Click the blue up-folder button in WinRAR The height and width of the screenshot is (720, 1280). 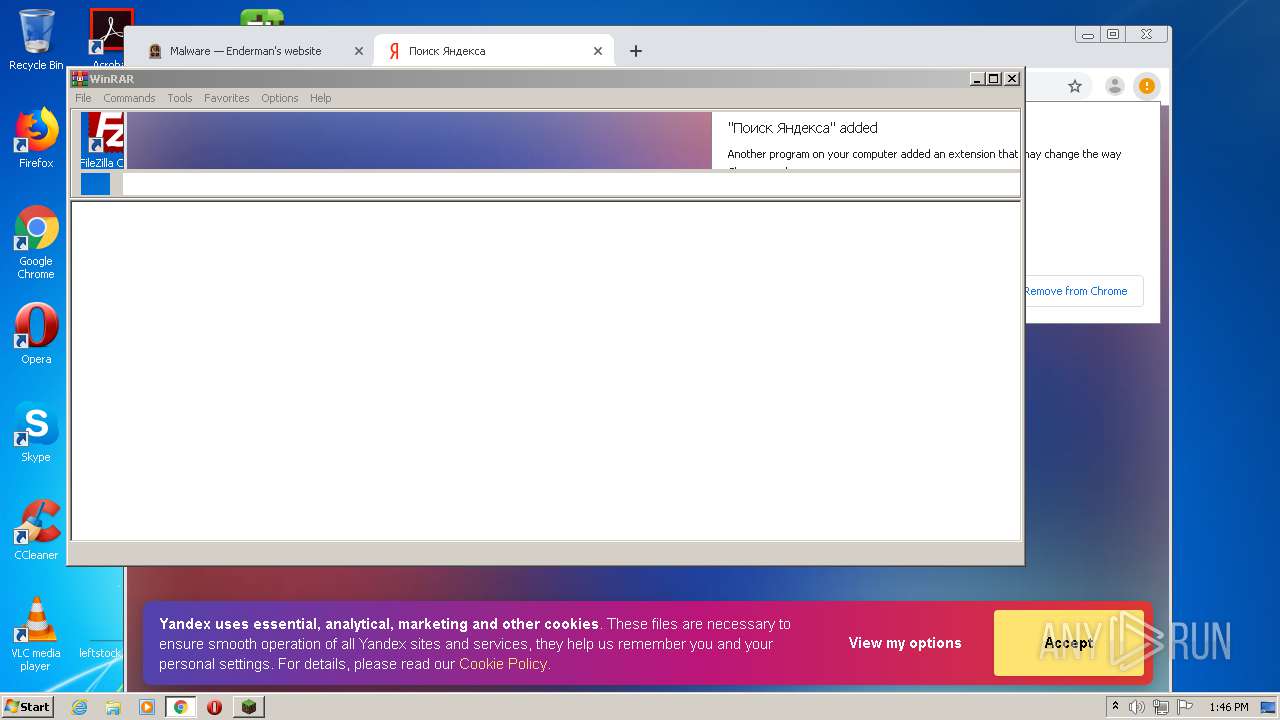tap(95, 184)
